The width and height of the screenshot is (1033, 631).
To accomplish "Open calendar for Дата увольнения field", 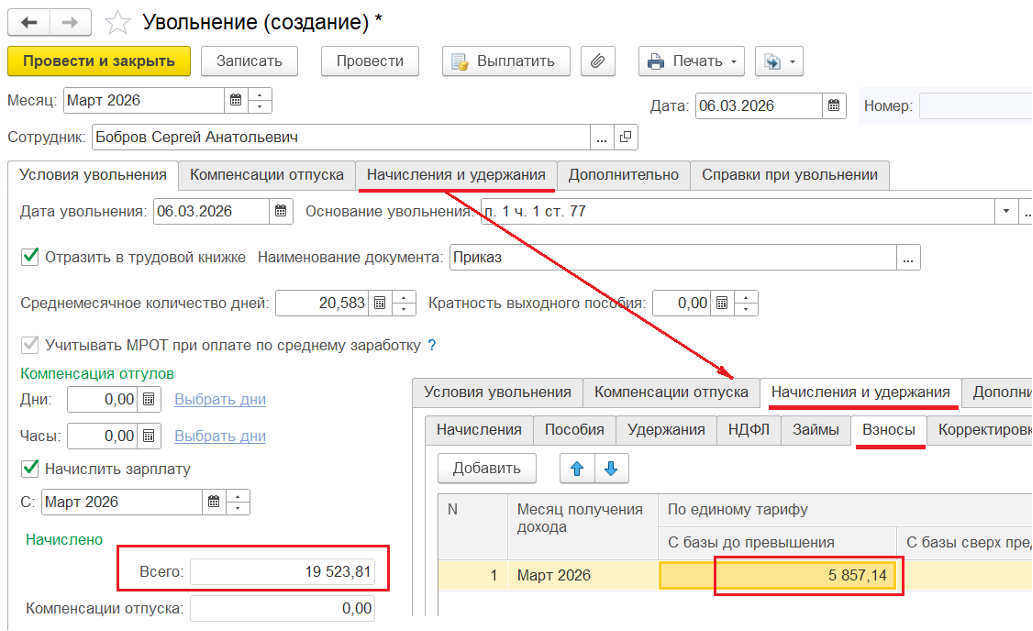I will (x=281, y=211).
